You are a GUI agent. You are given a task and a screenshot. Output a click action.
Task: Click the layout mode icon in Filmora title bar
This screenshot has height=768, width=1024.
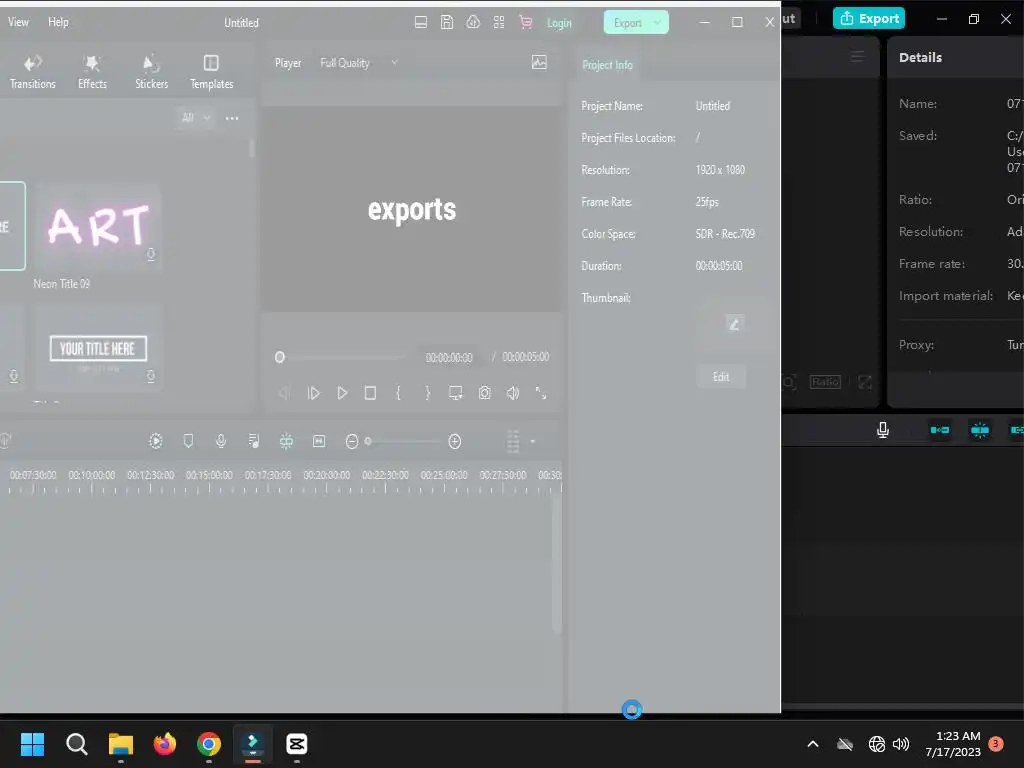point(421,22)
